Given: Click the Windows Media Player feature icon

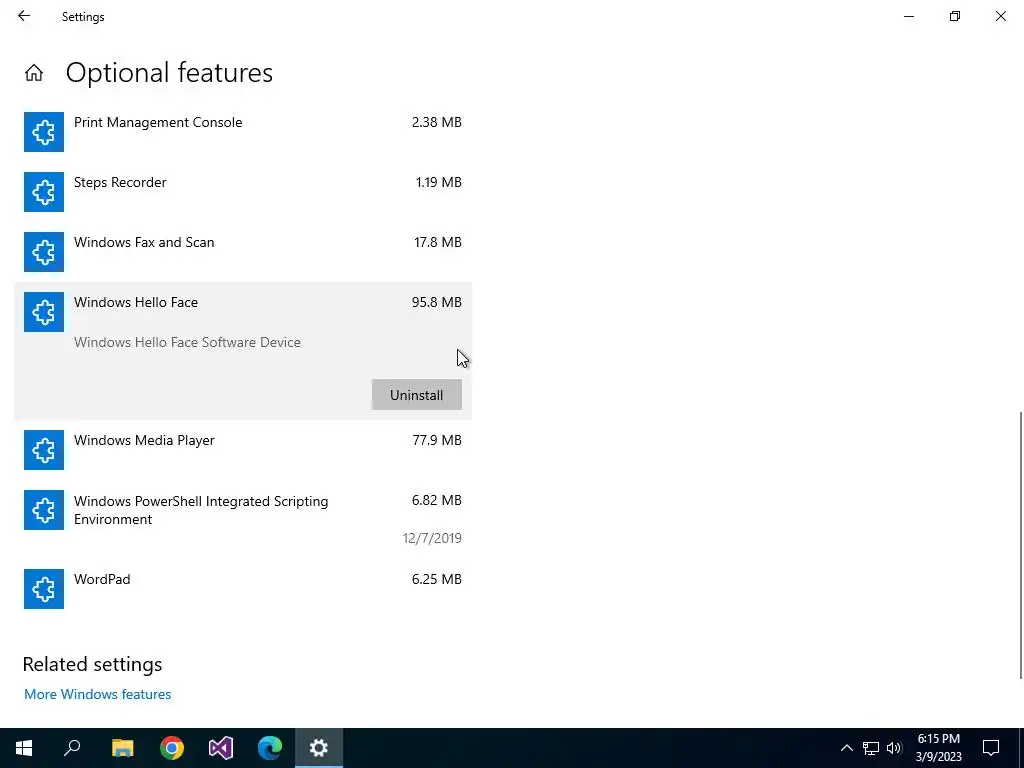Looking at the screenshot, I should (44, 450).
